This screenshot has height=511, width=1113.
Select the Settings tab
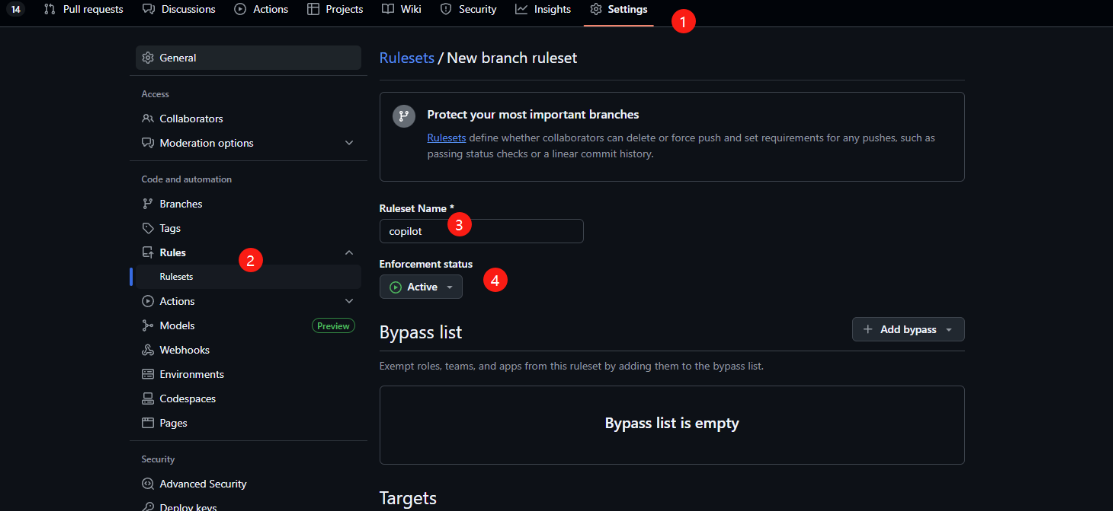click(618, 9)
